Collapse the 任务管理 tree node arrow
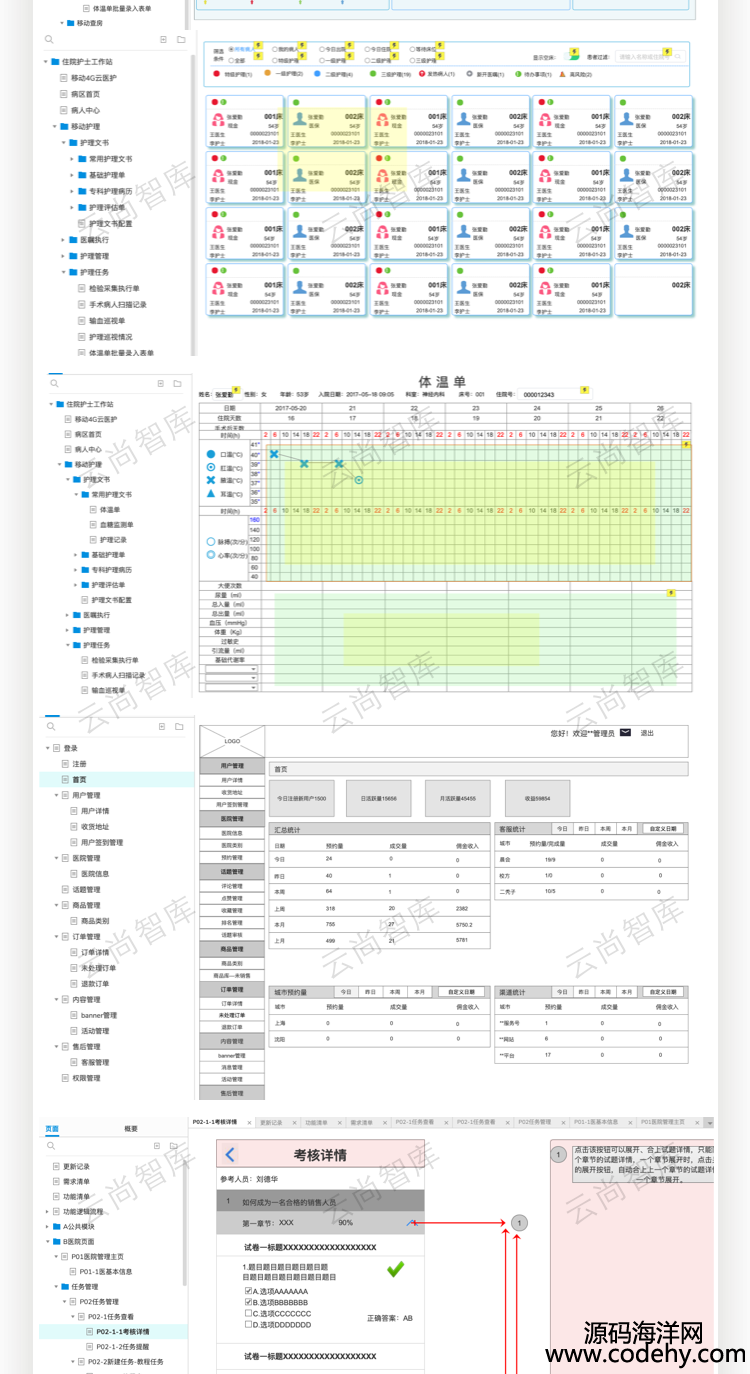This screenshot has width=750, height=1374. [x=56, y=1287]
